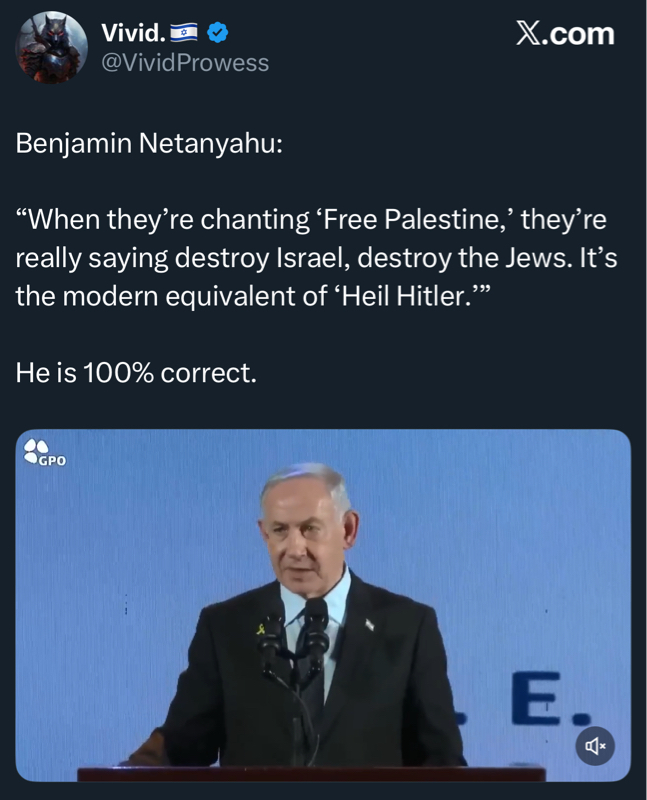Click the phrase "modern equivalent" in the tweet
Viewport: 647px width, 800px height.
(x=210, y=295)
